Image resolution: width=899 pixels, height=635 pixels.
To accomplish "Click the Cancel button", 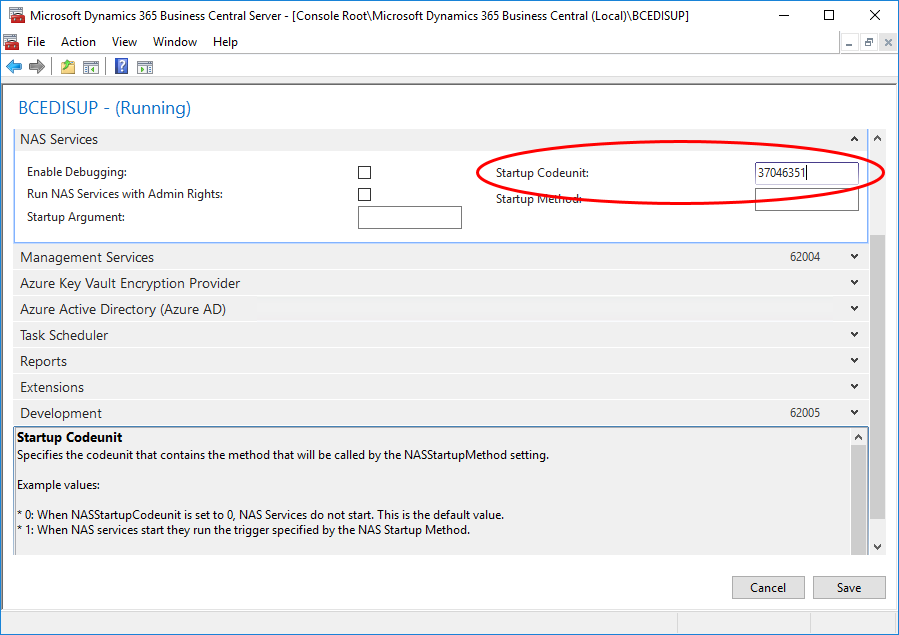I will coord(768,587).
